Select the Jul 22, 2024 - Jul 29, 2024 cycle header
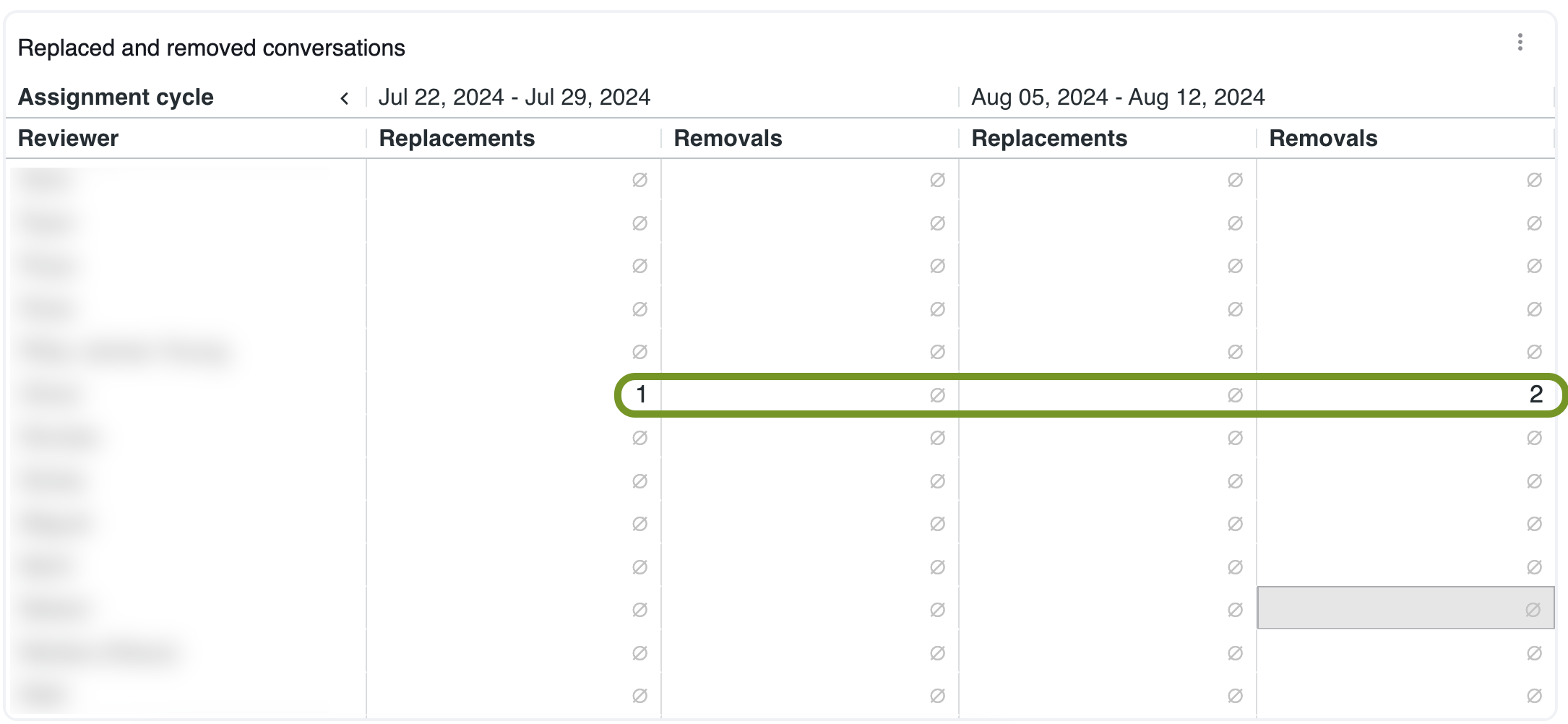The image size is (1568, 724). tap(514, 97)
